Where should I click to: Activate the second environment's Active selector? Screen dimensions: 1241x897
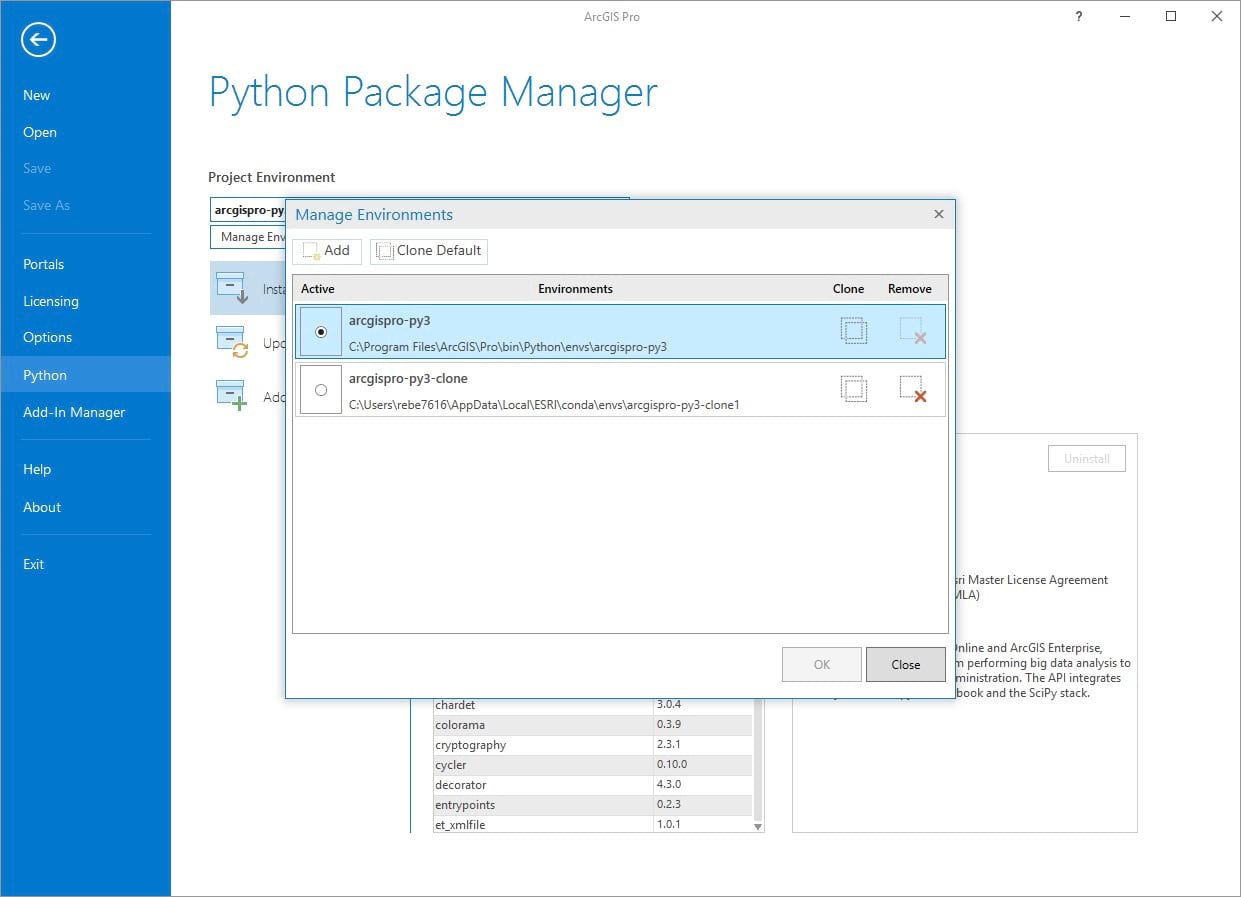click(320, 389)
